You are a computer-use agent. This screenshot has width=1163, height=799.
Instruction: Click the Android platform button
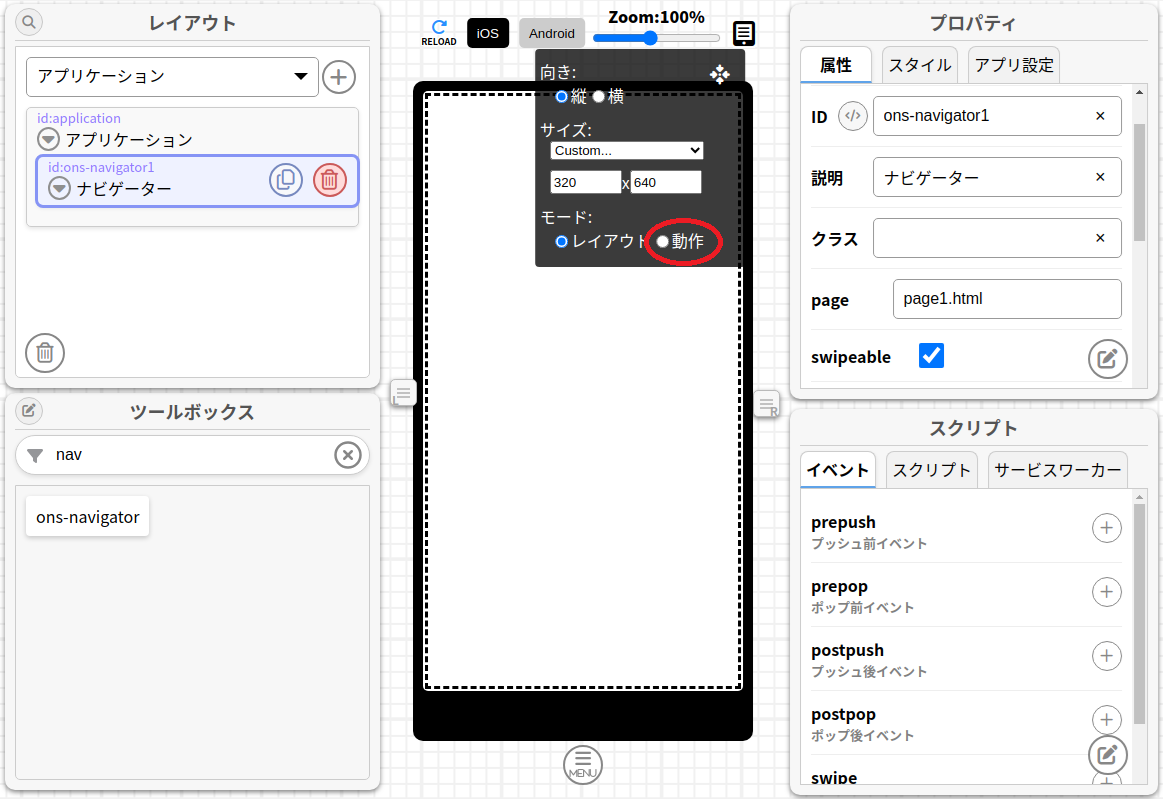coord(552,33)
